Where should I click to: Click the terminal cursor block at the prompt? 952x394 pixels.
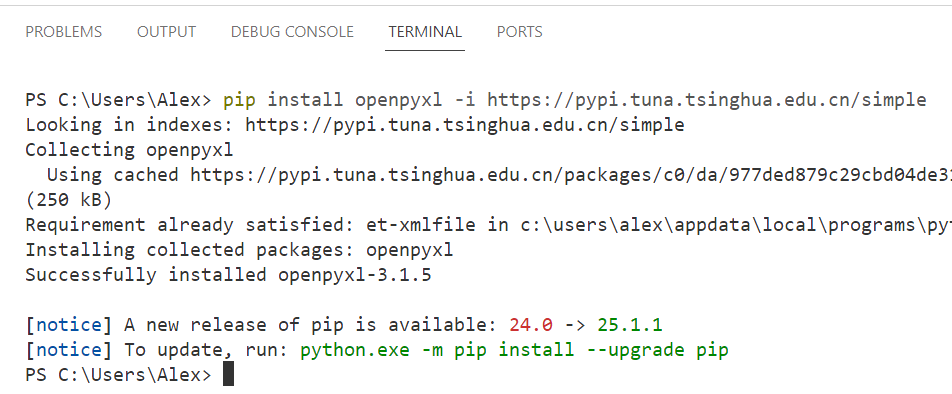(228, 375)
